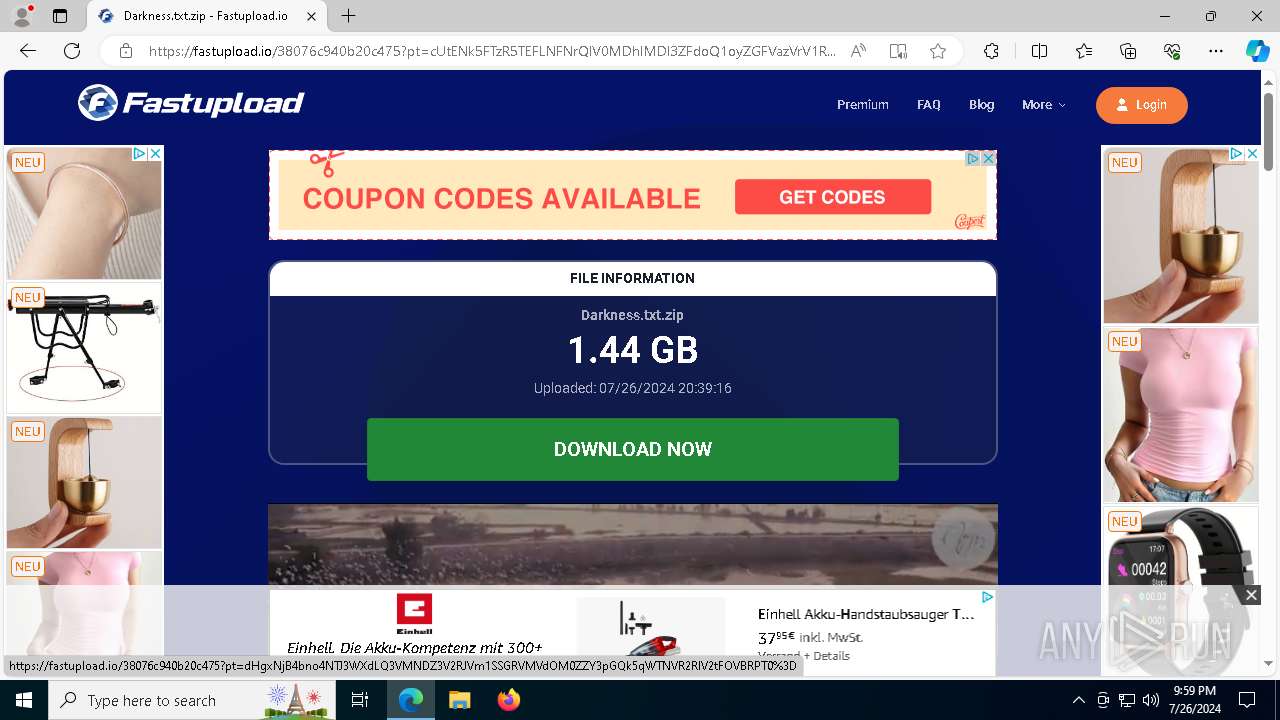1280x720 pixels.
Task: Open the Premium page link
Action: [863, 105]
